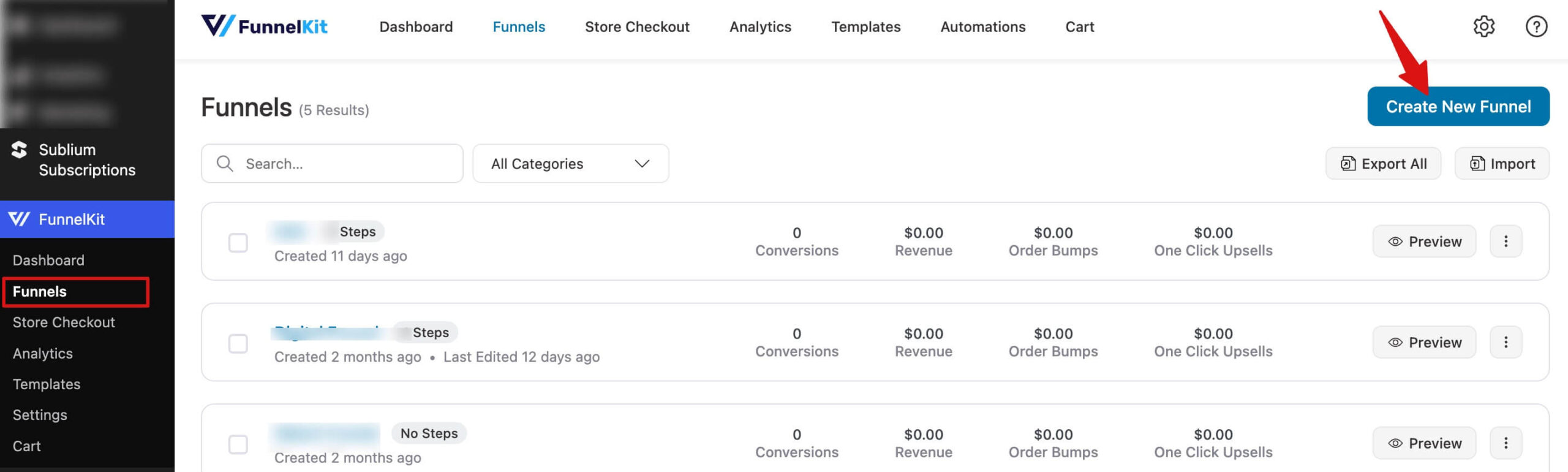
Task: Open Store Checkout in top navigation
Action: tap(637, 27)
